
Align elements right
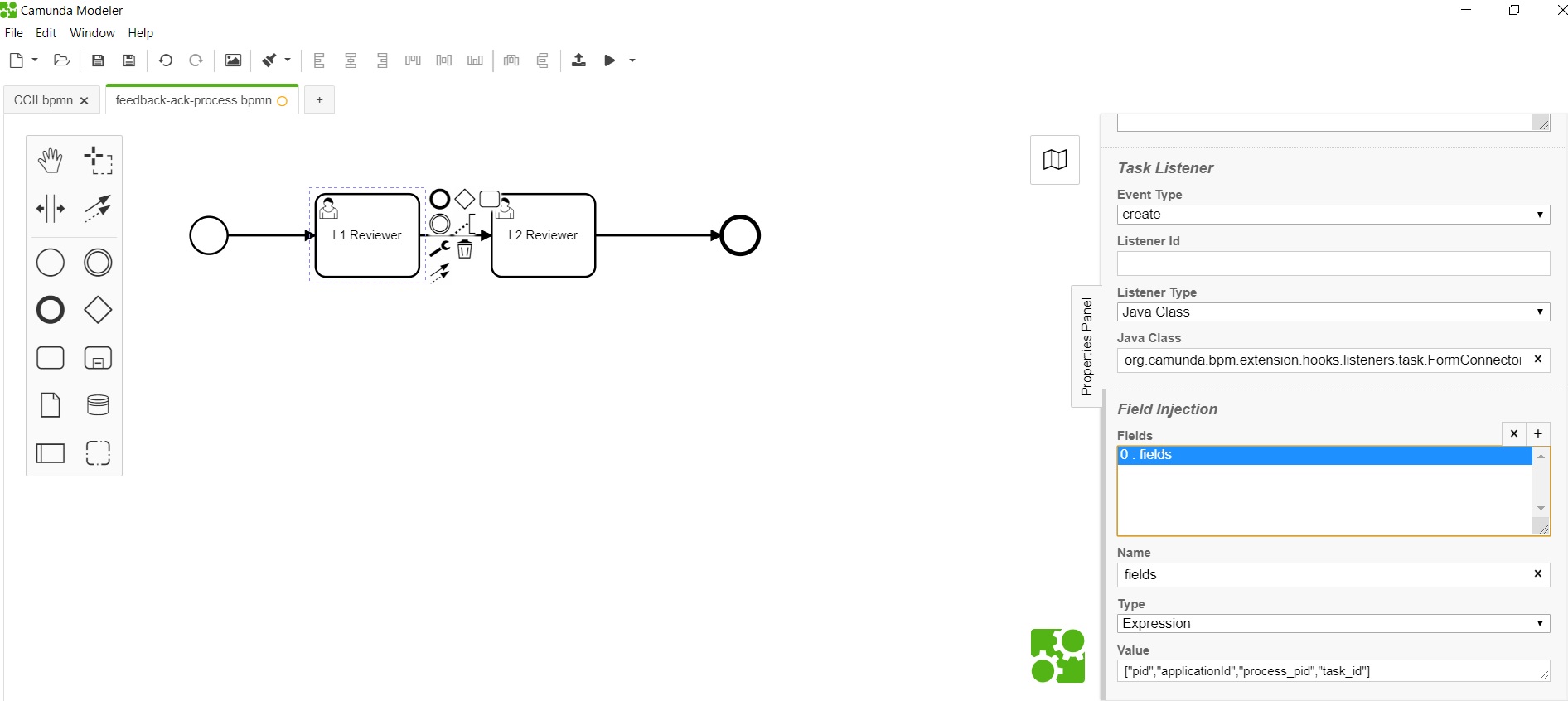click(x=382, y=60)
